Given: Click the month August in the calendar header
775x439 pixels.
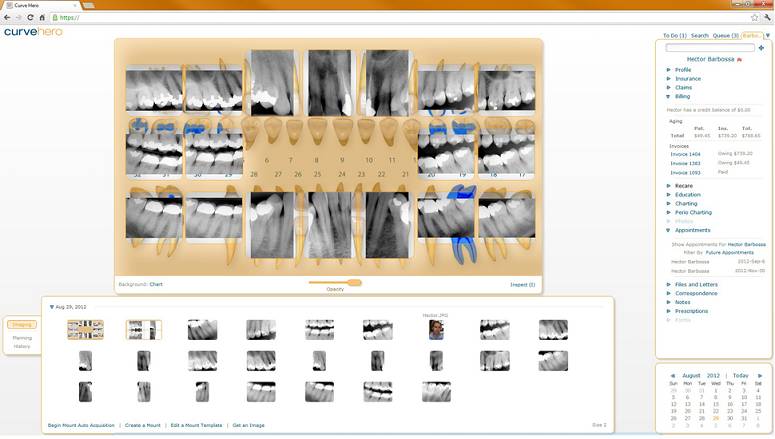Looking at the screenshot, I should pyautogui.click(x=691, y=376).
